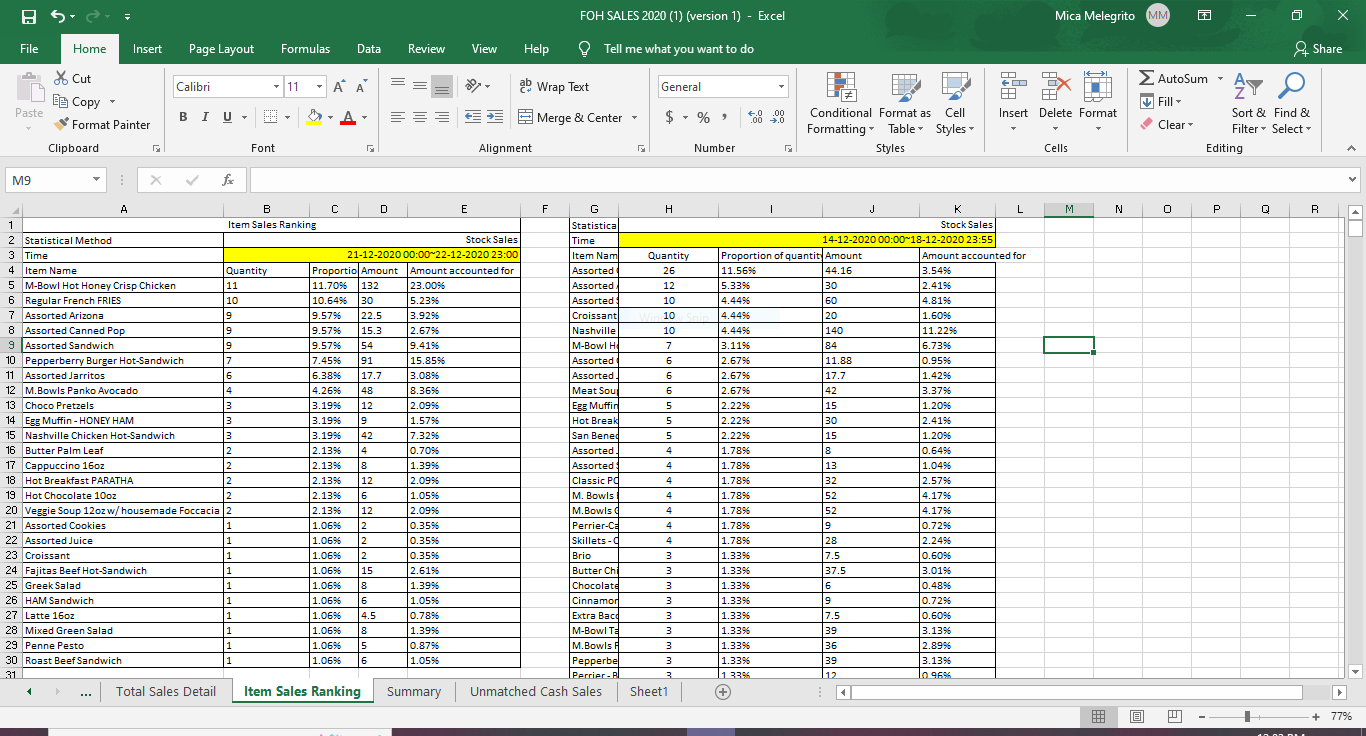Click the zoom slider handle
1366x736 pixels.
click(1247, 717)
